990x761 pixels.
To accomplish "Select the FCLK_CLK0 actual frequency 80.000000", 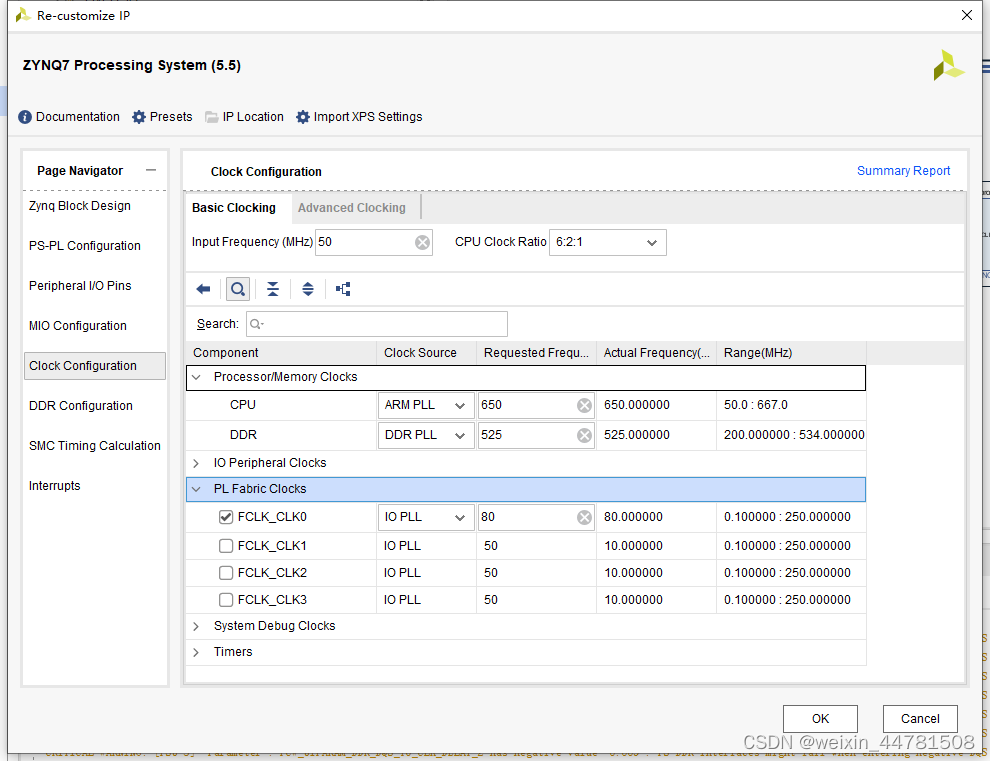I will point(656,517).
